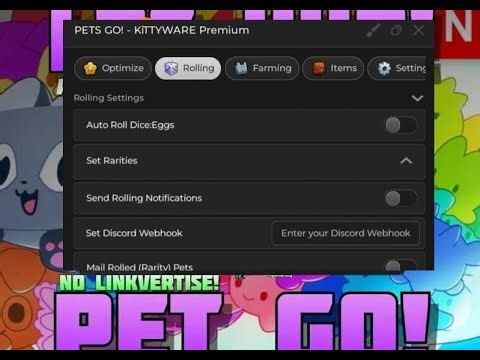This screenshot has height=360, width=480.
Task: Click the orange item icon on Items
Action: (319, 68)
